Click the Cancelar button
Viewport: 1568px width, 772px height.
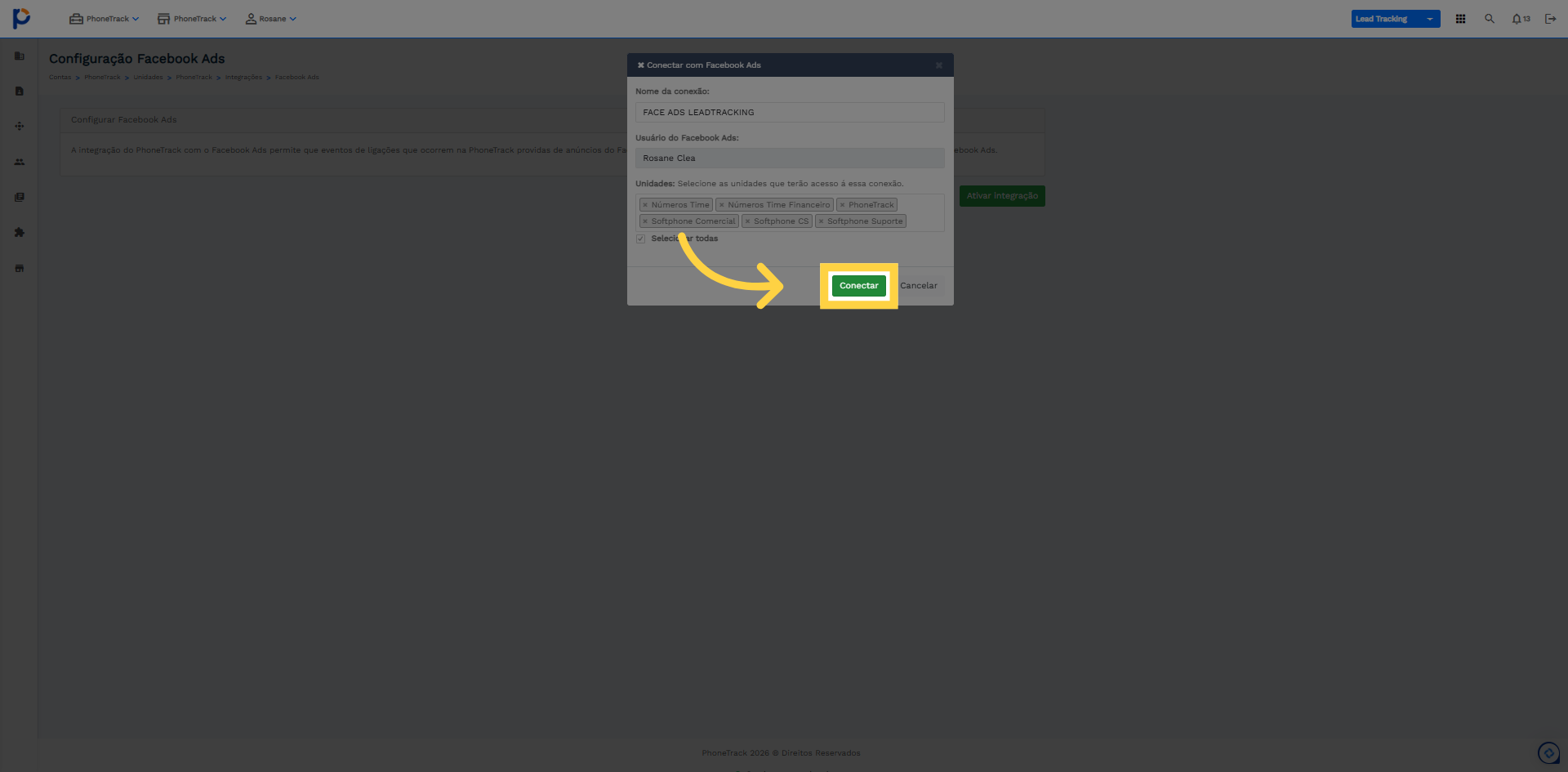pos(919,286)
